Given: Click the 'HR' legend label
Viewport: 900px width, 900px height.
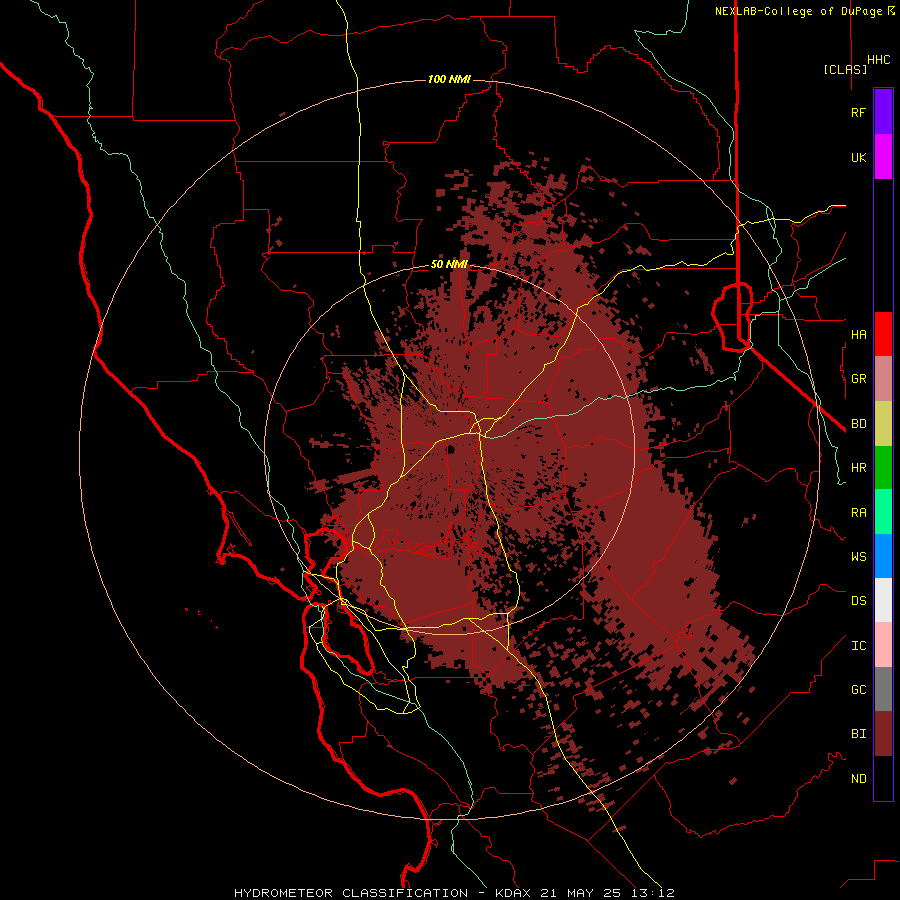Looking at the screenshot, I should pyautogui.click(x=859, y=468).
